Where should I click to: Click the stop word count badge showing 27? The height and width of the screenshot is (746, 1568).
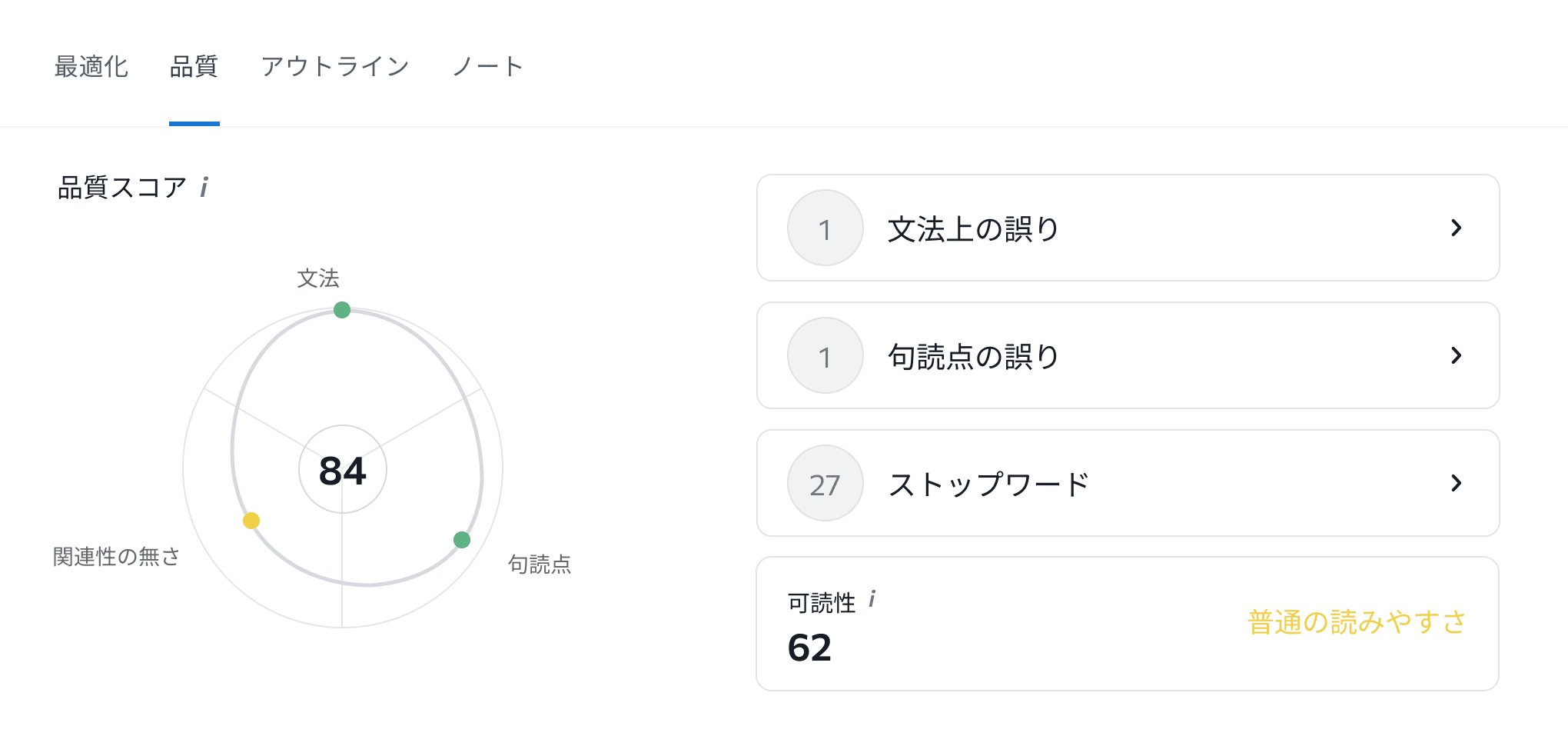tap(825, 484)
